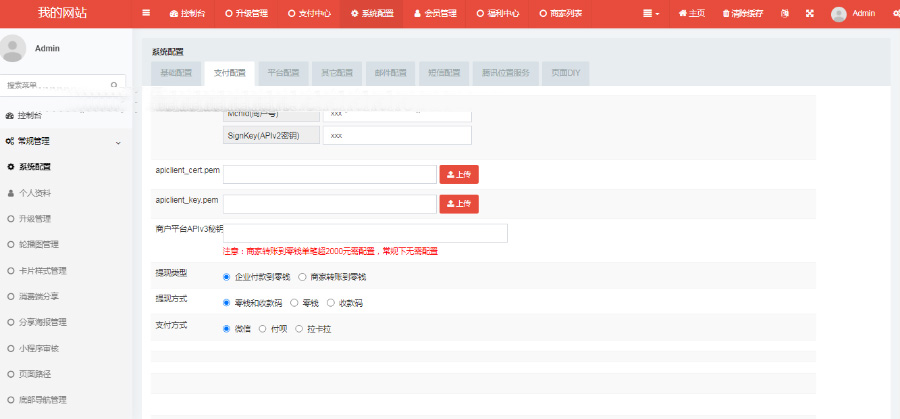Open 会员管理 in the top navigation
Viewport: 900px width, 419px height.
click(x=435, y=14)
